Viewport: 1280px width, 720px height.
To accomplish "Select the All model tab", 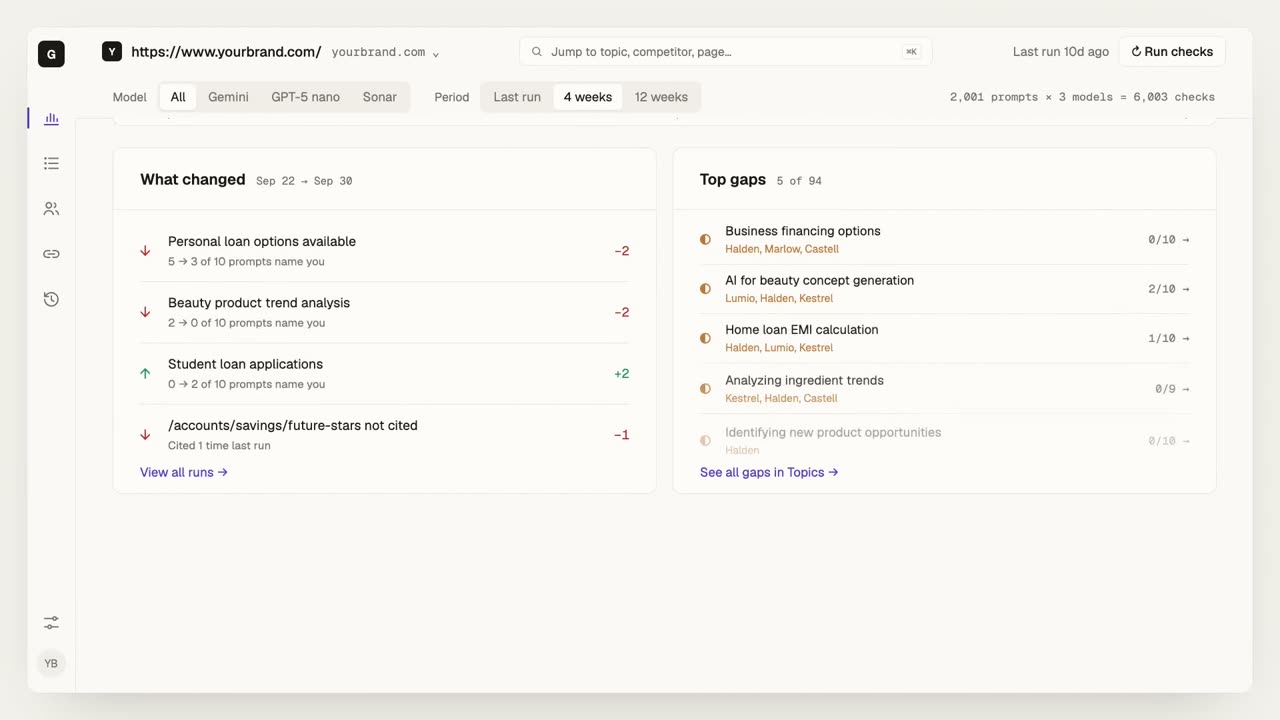I will pyautogui.click(x=178, y=97).
